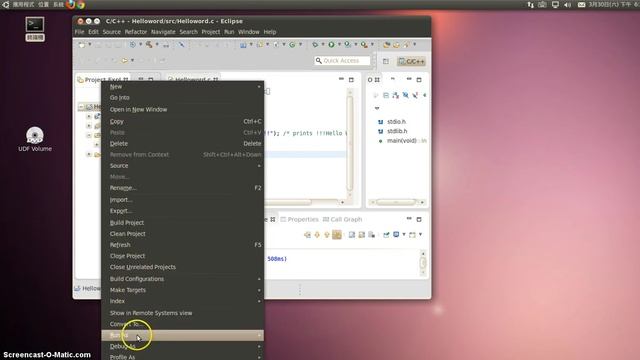Click the Quick Access search field
The image size is (640, 360).
click(342, 60)
